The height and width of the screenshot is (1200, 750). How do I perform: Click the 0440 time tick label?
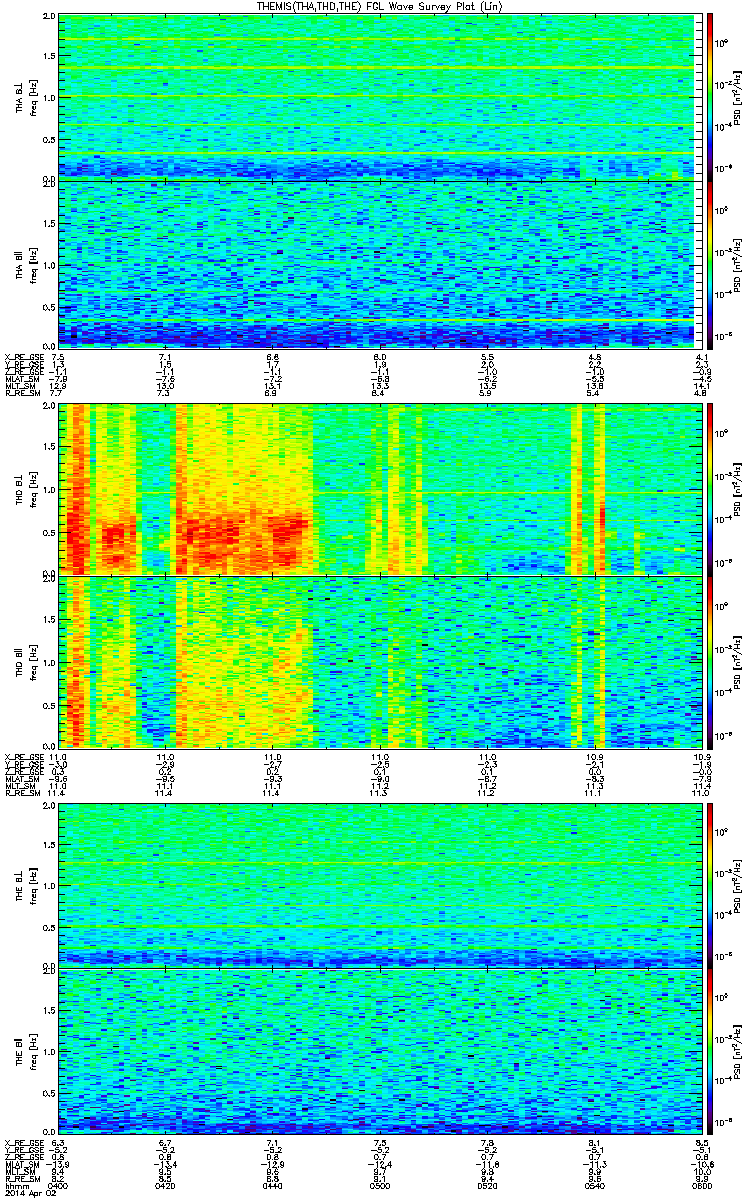[x=272, y=1186]
